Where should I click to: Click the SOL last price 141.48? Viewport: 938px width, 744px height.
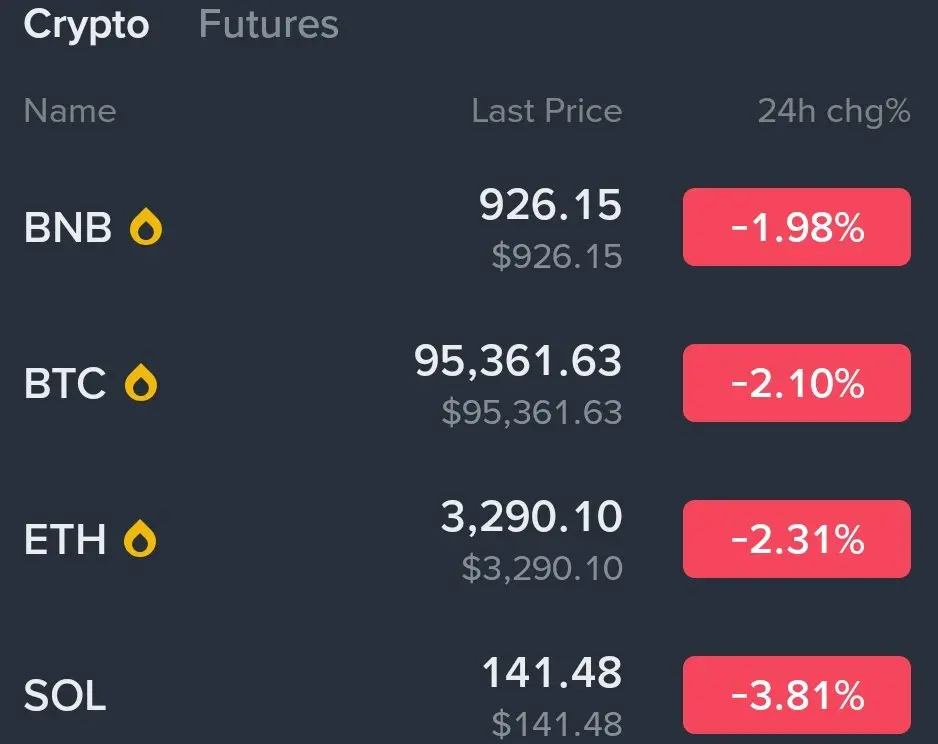(552, 673)
